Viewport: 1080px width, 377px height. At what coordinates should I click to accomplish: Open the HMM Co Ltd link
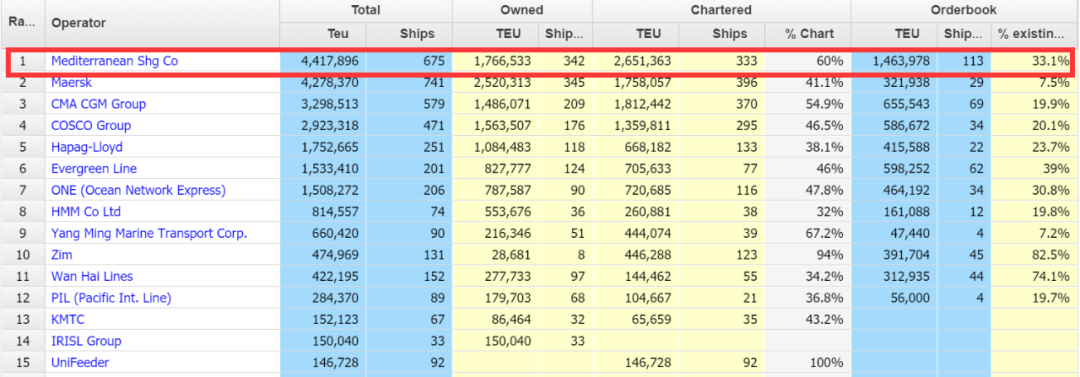tap(86, 212)
